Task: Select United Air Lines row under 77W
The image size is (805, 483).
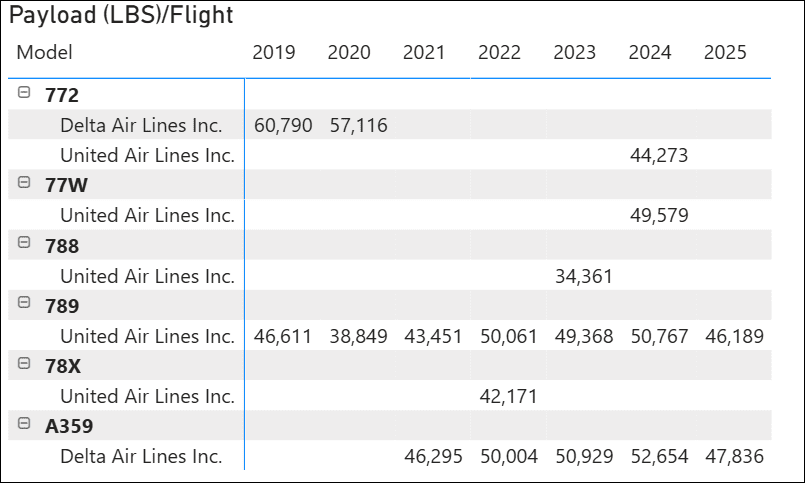Action: 147,215
